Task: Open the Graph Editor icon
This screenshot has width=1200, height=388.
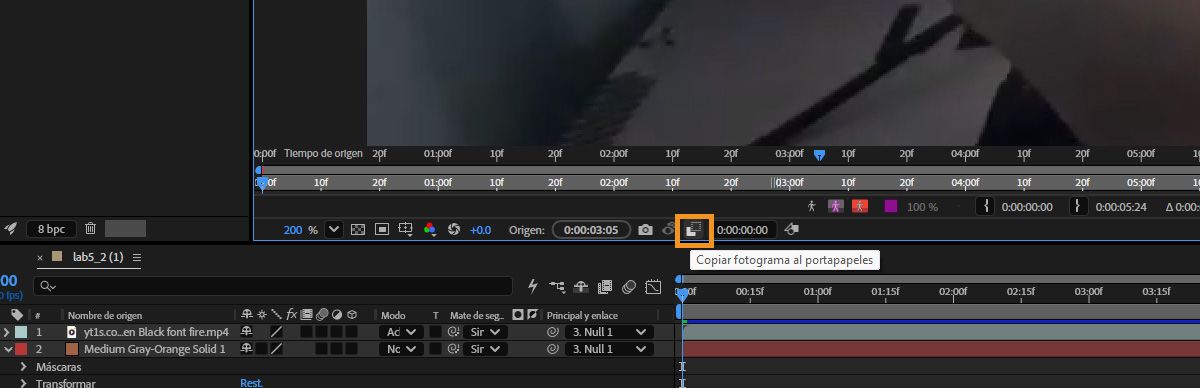Action: 653,287
